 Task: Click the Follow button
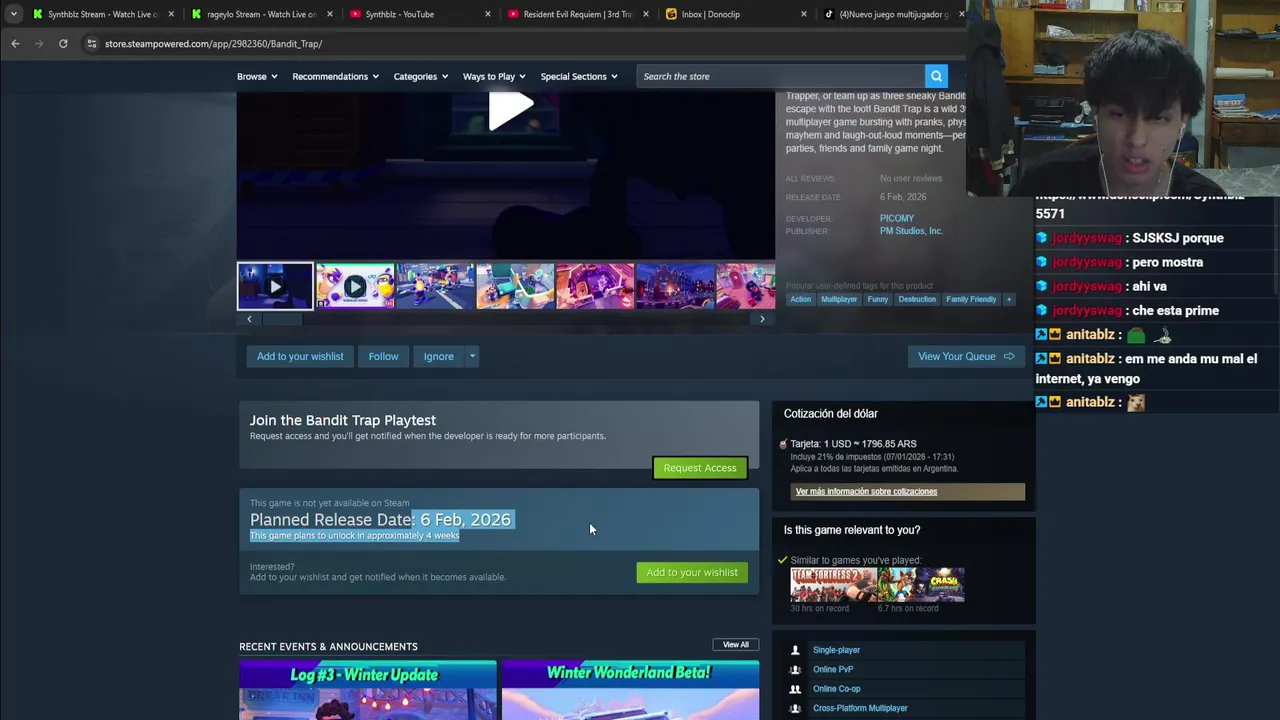point(383,356)
